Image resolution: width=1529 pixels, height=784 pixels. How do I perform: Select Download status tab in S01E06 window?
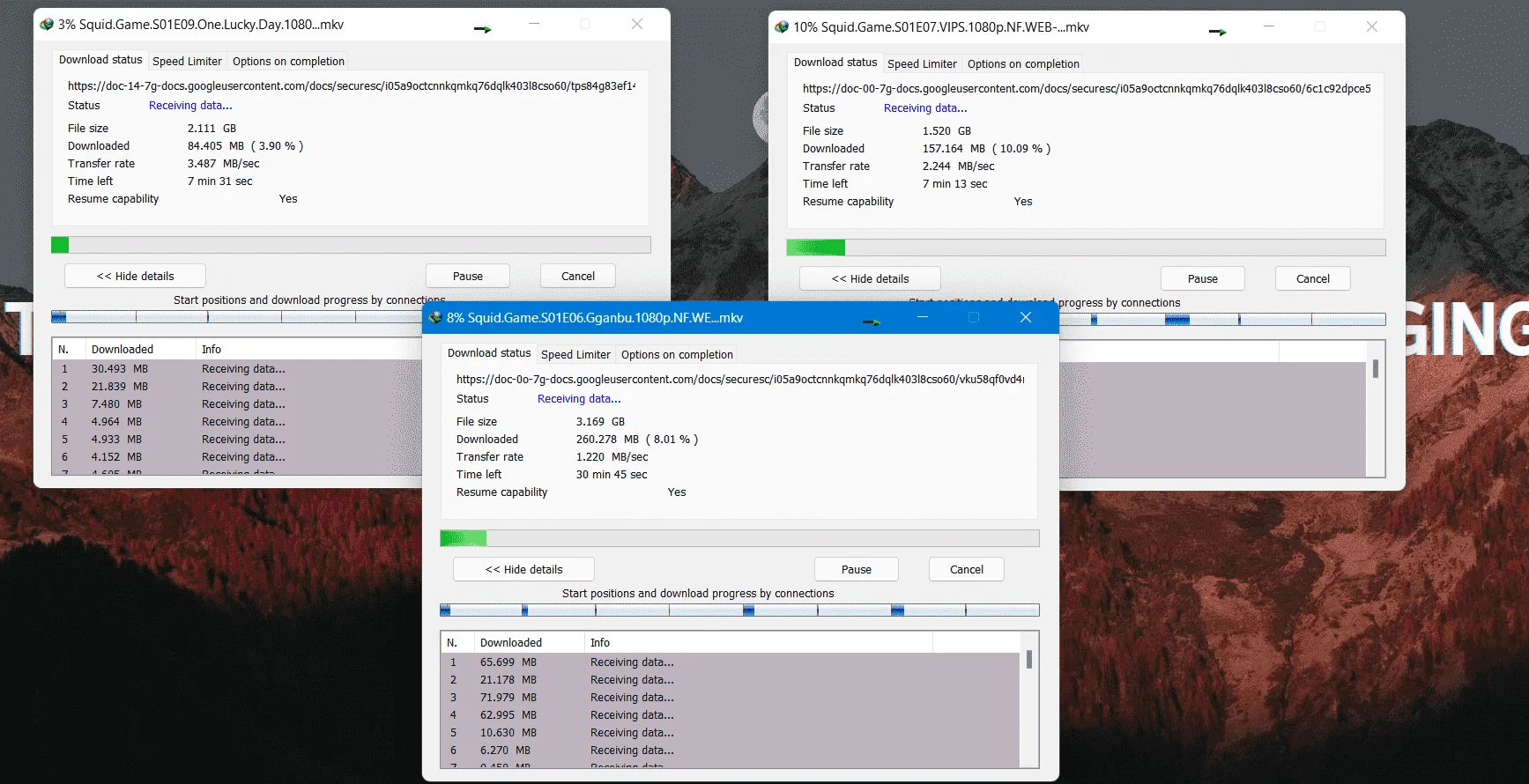tap(489, 352)
